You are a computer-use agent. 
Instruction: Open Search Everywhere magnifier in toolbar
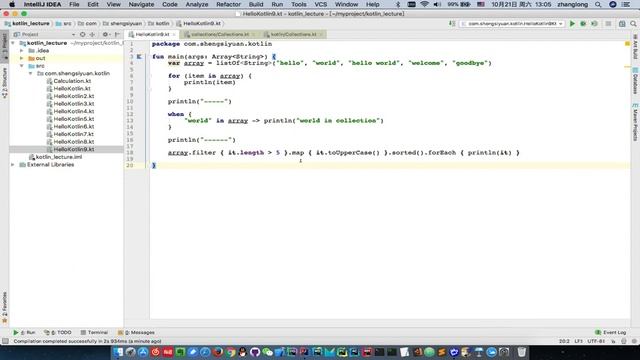(x=633, y=24)
